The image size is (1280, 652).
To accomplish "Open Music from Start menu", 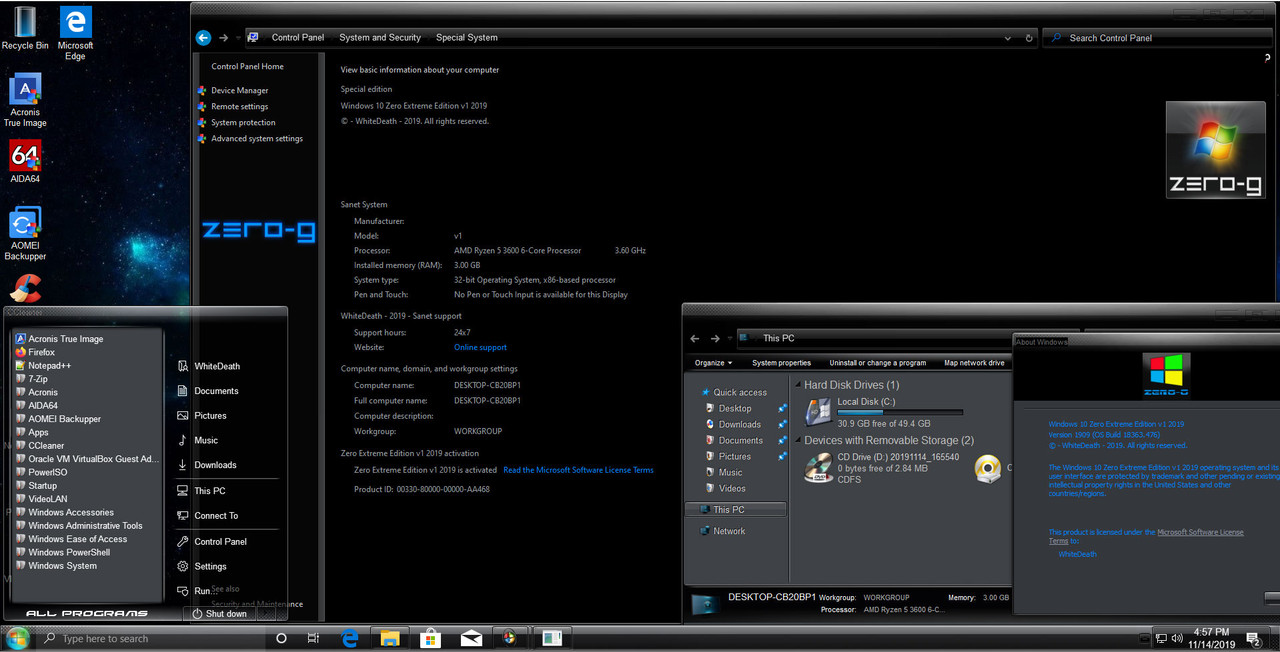I will click(x=205, y=440).
